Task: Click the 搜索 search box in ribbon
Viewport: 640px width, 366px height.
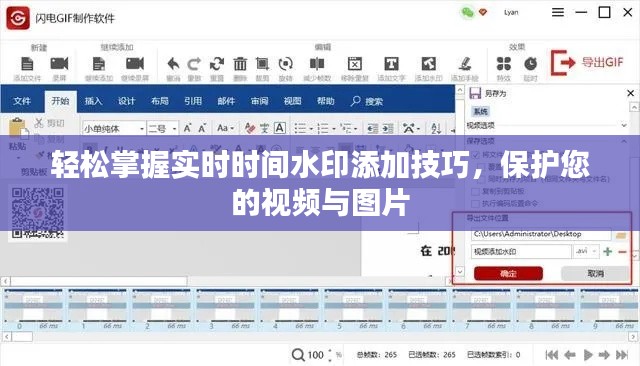Action: [x=367, y=101]
